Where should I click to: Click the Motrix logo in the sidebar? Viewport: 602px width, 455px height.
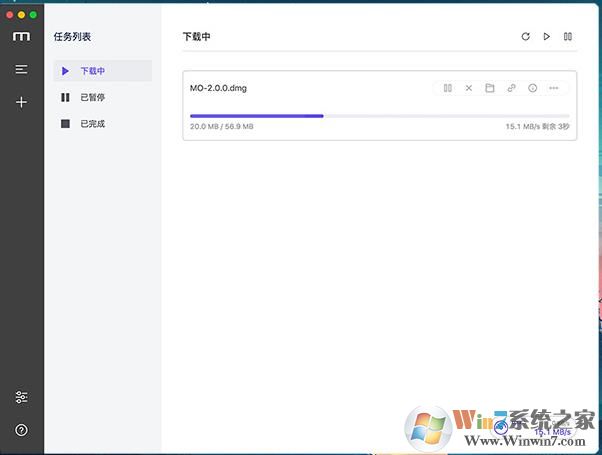tap(21, 37)
